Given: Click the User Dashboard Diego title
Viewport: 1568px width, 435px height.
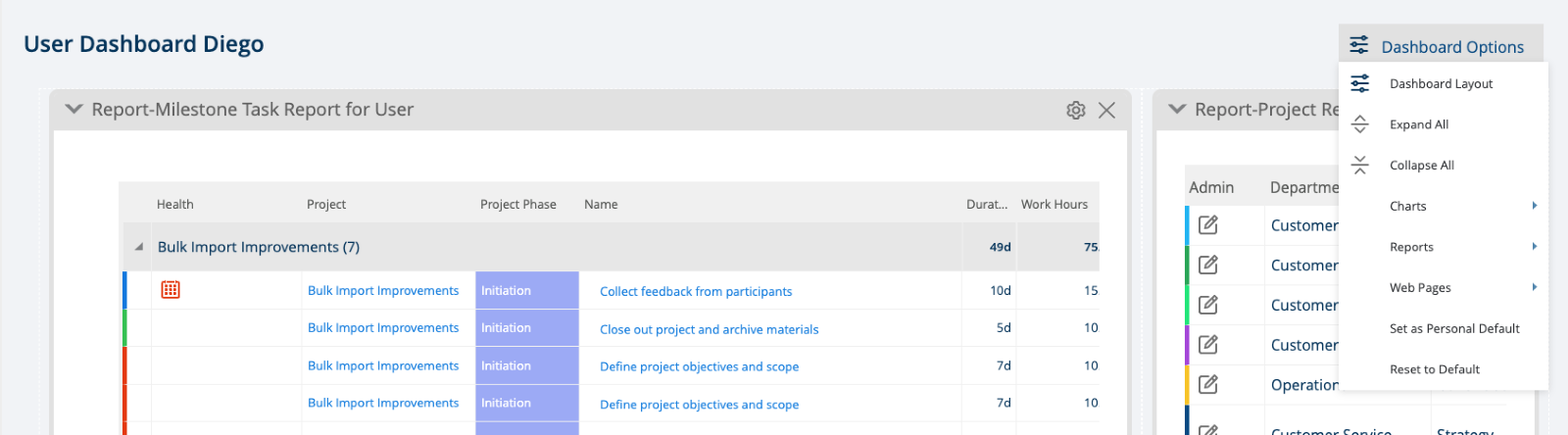Looking at the screenshot, I should tap(144, 44).
